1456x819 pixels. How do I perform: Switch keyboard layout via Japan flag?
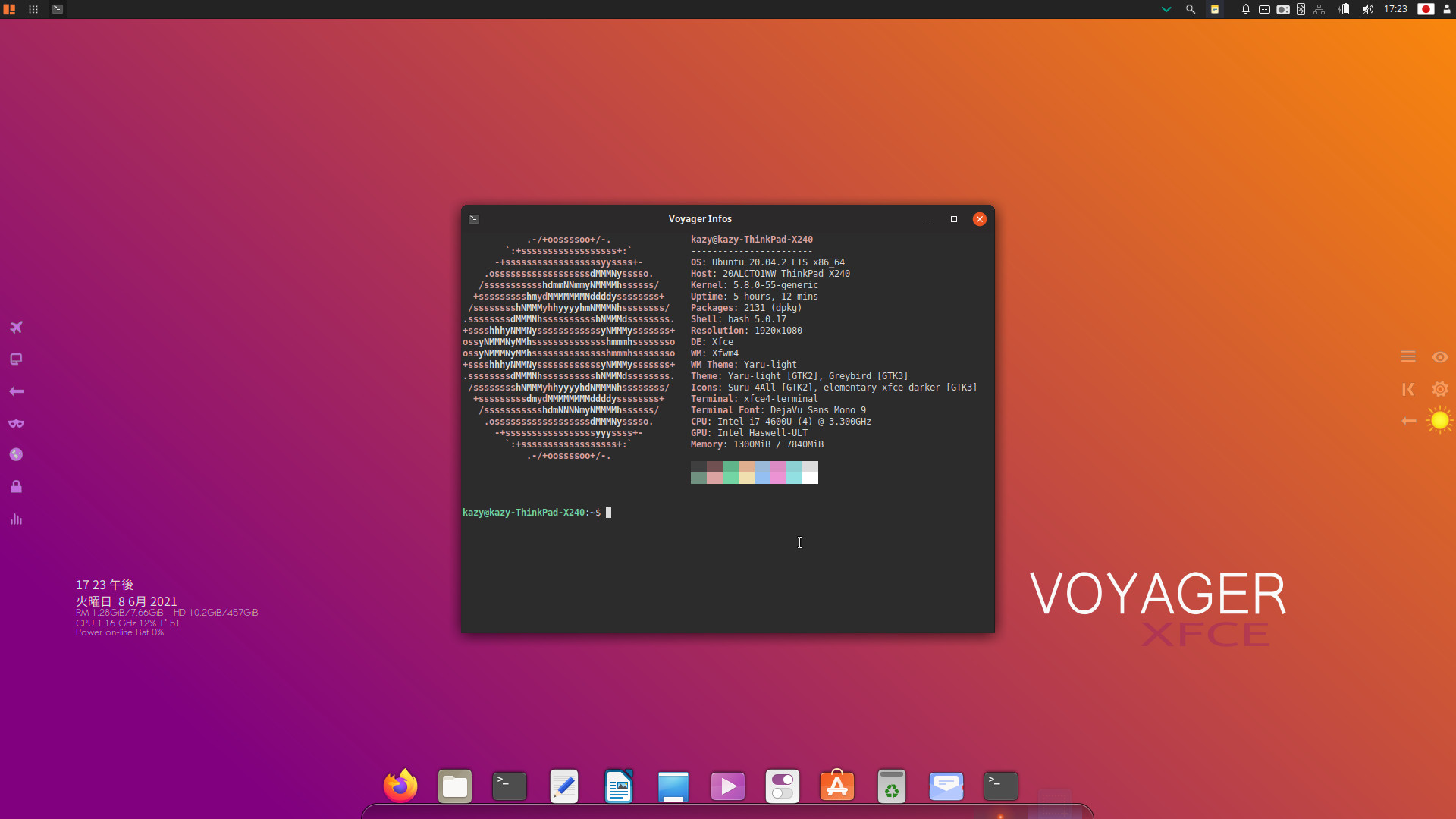click(x=1426, y=9)
